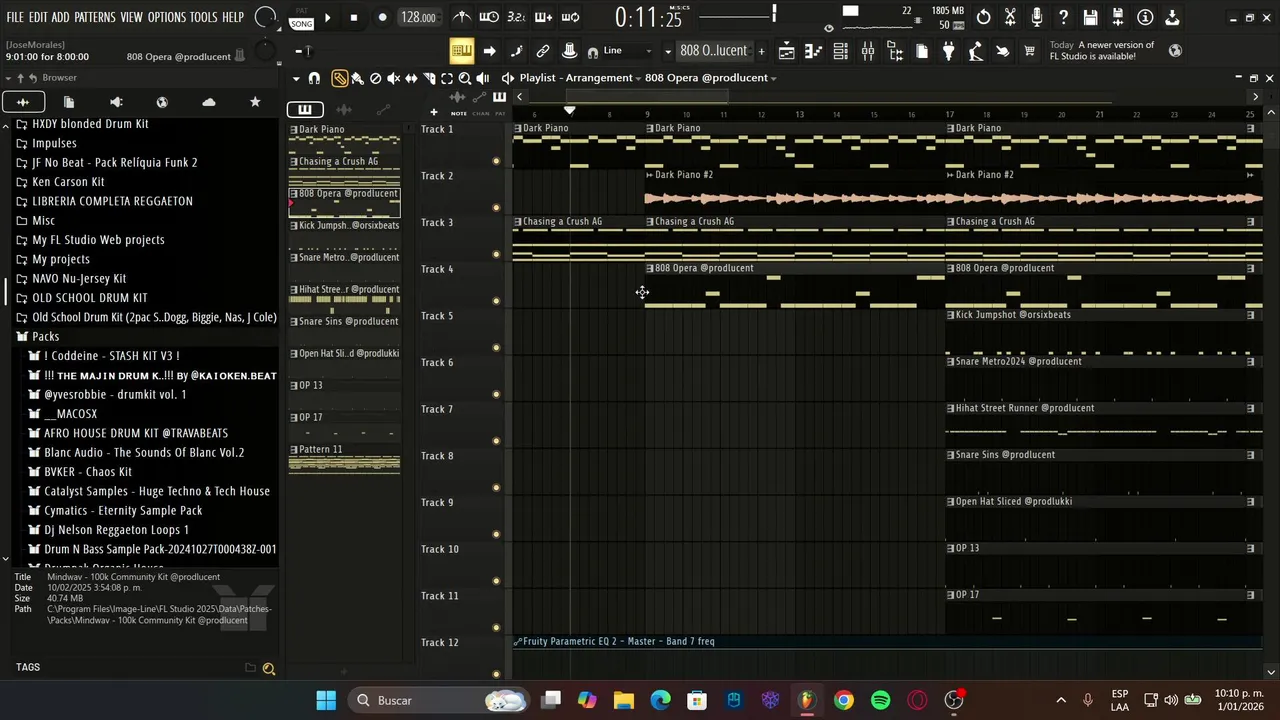Screen dimensions: 1280x720
Task: Open the Ken Carson Kit folder
Action: (68, 182)
